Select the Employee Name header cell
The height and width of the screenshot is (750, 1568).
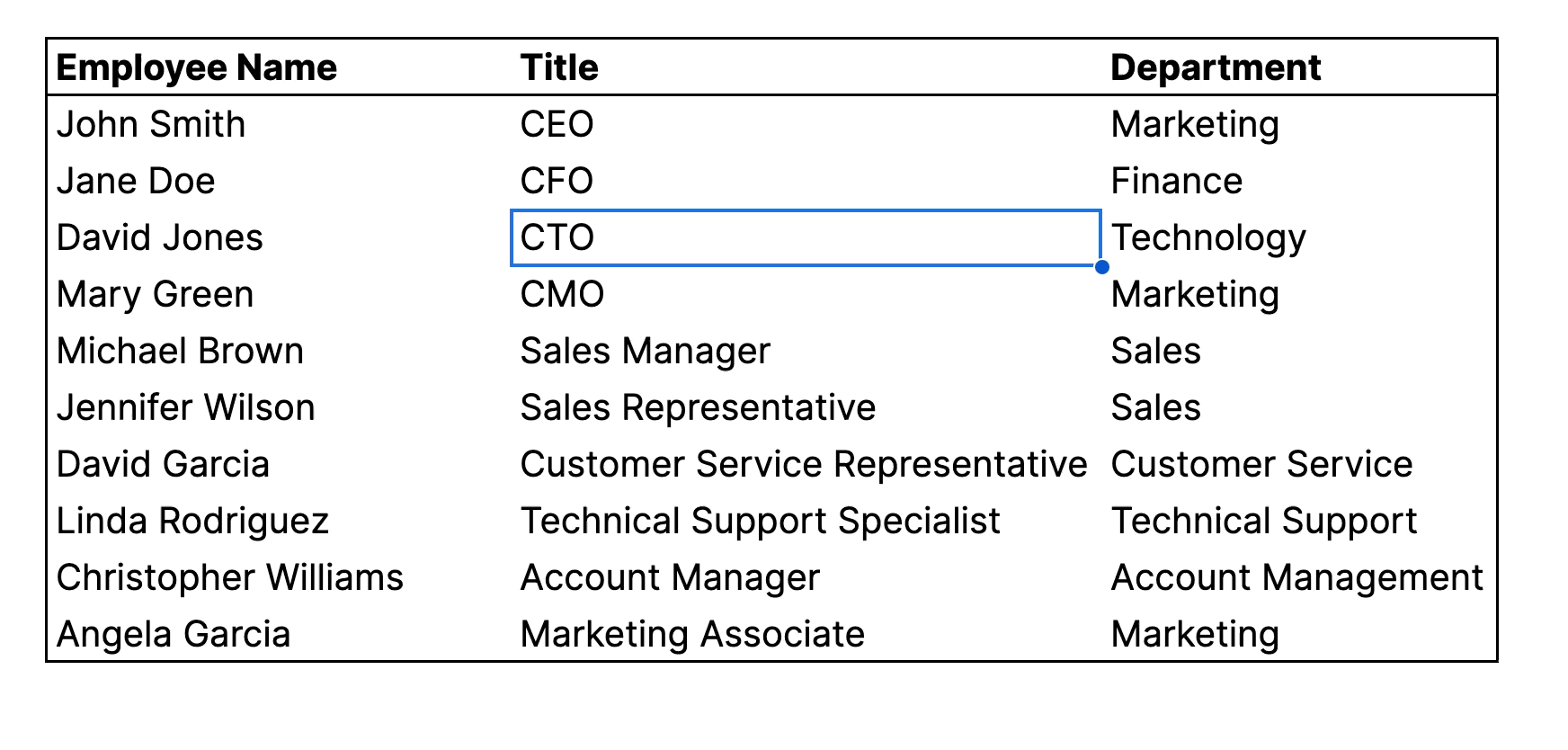pyautogui.click(x=280, y=67)
